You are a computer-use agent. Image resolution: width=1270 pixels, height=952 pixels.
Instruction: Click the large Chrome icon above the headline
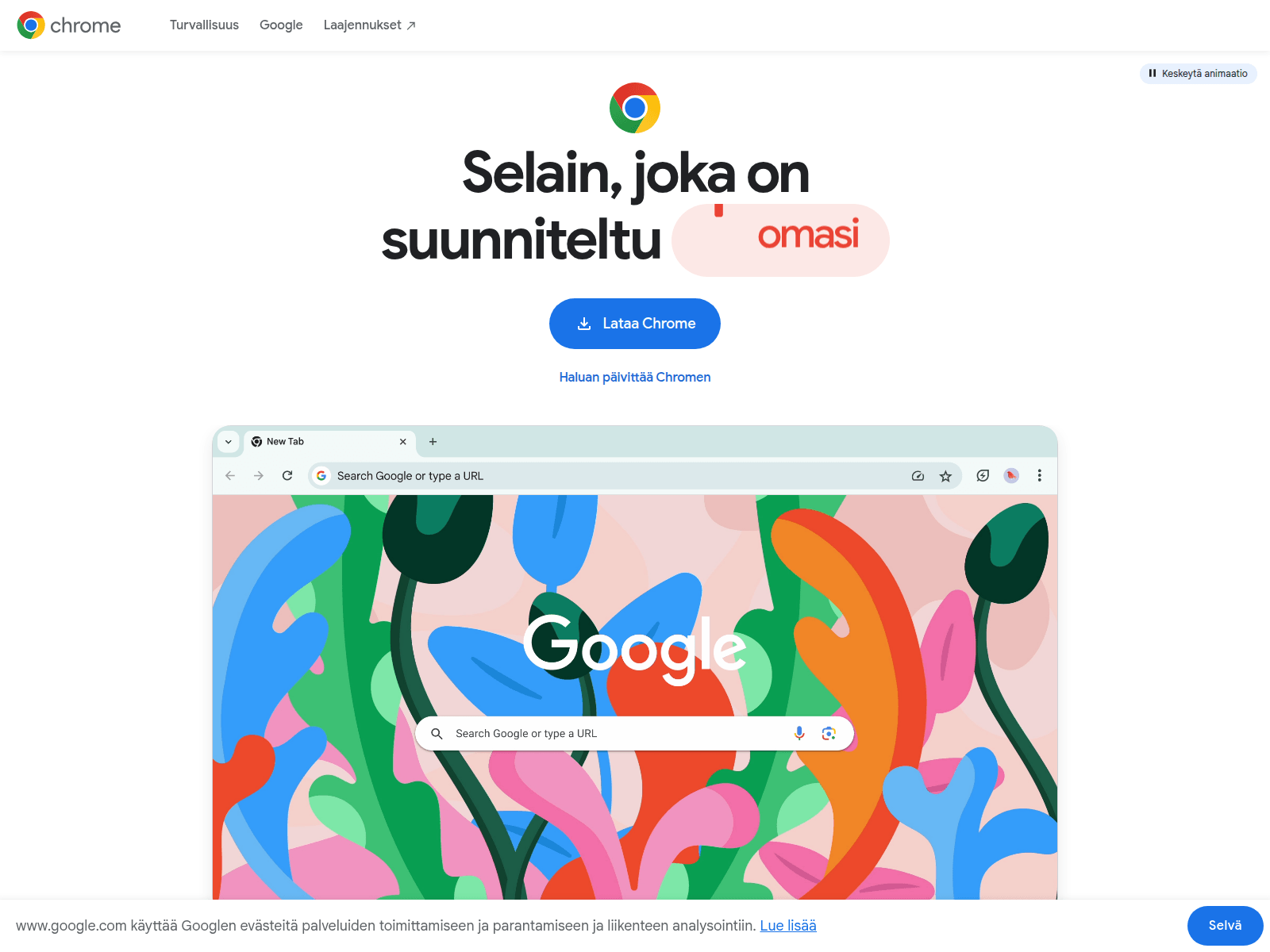pyautogui.click(x=635, y=108)
